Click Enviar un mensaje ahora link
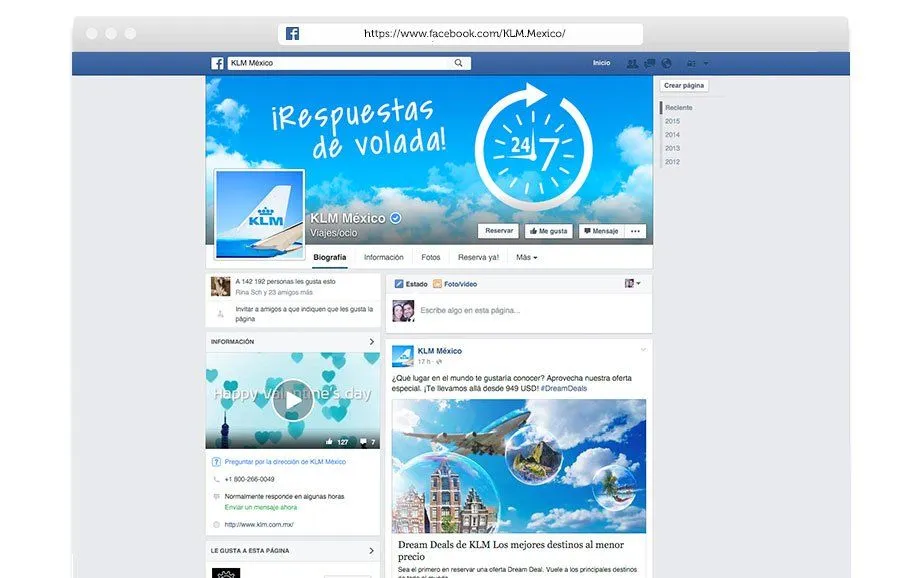924x578 pixels. (260, 507)
